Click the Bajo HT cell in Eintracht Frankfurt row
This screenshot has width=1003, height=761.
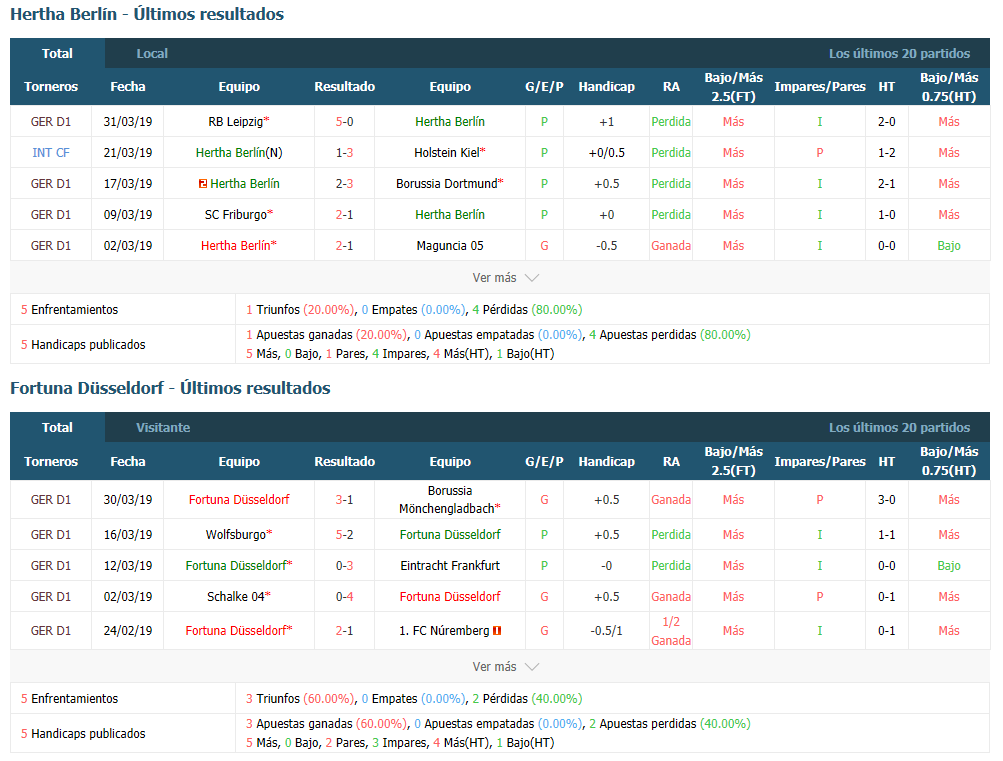[949, 566]
